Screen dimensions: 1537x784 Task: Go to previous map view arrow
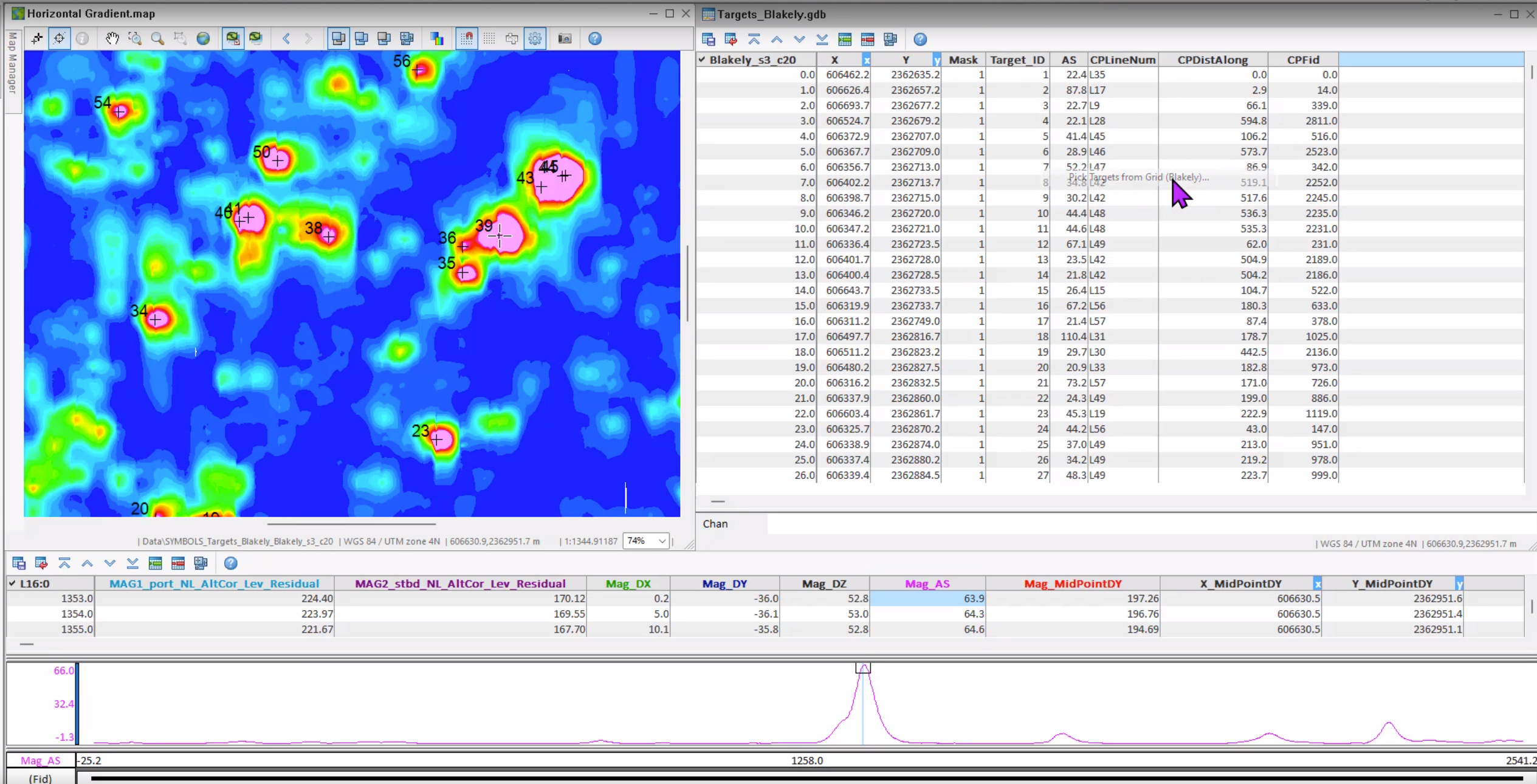[286, 38]
